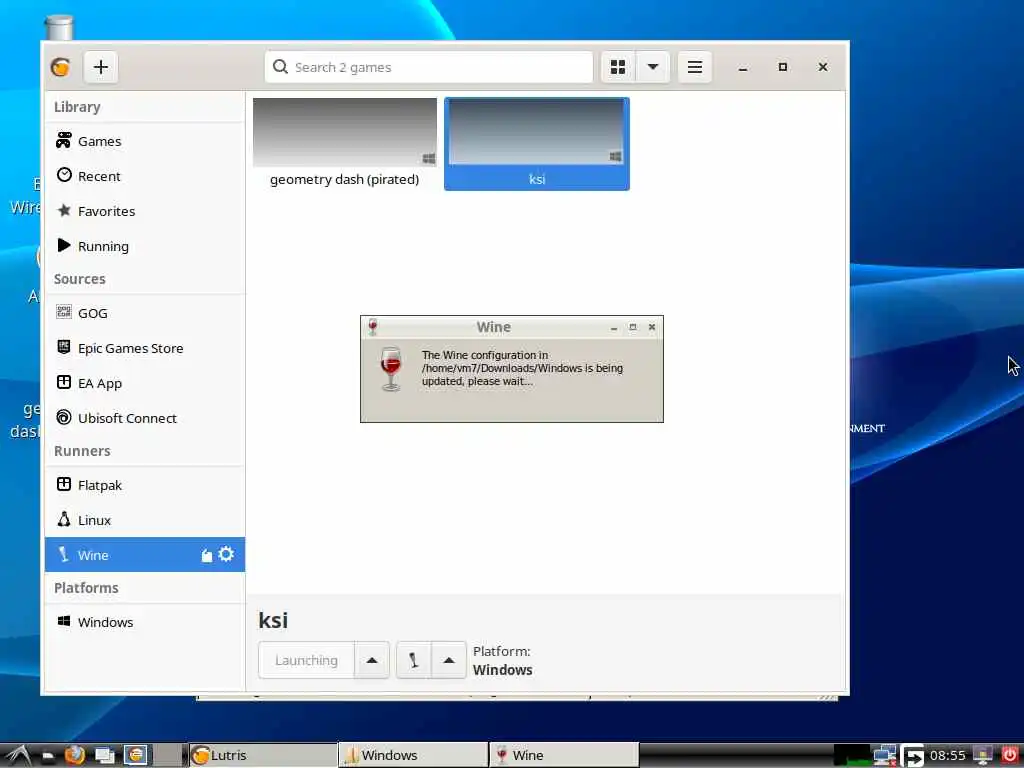Click the logout arrow tray icon
This screenshot has height=768, width=1024.
click(912, 756)
